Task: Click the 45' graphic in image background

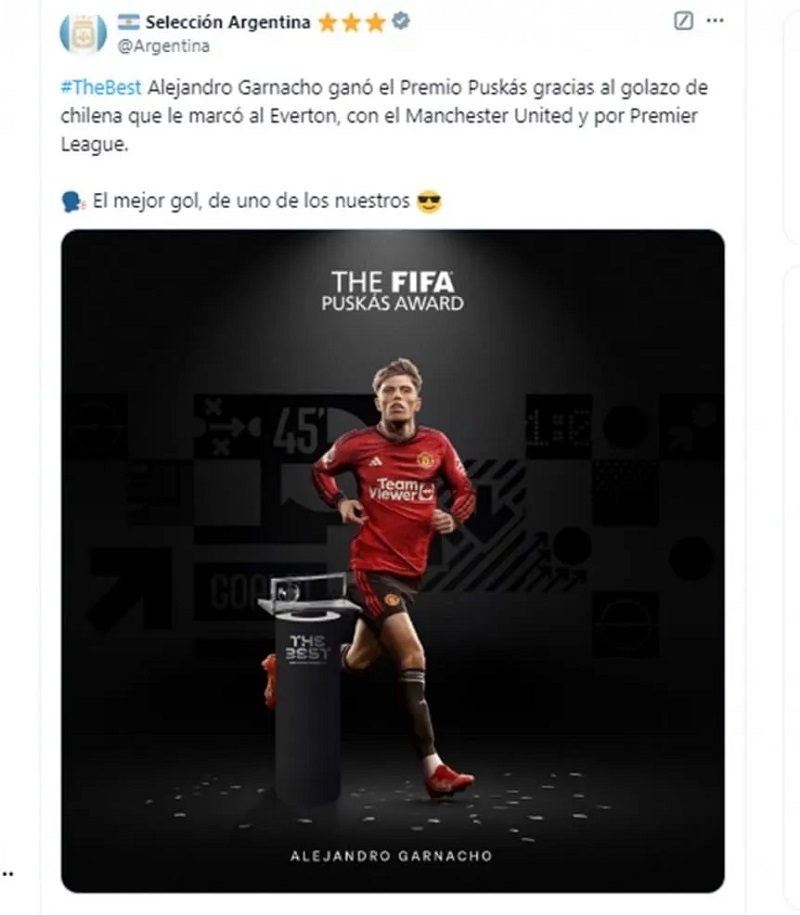Action: tap(298, 431)
